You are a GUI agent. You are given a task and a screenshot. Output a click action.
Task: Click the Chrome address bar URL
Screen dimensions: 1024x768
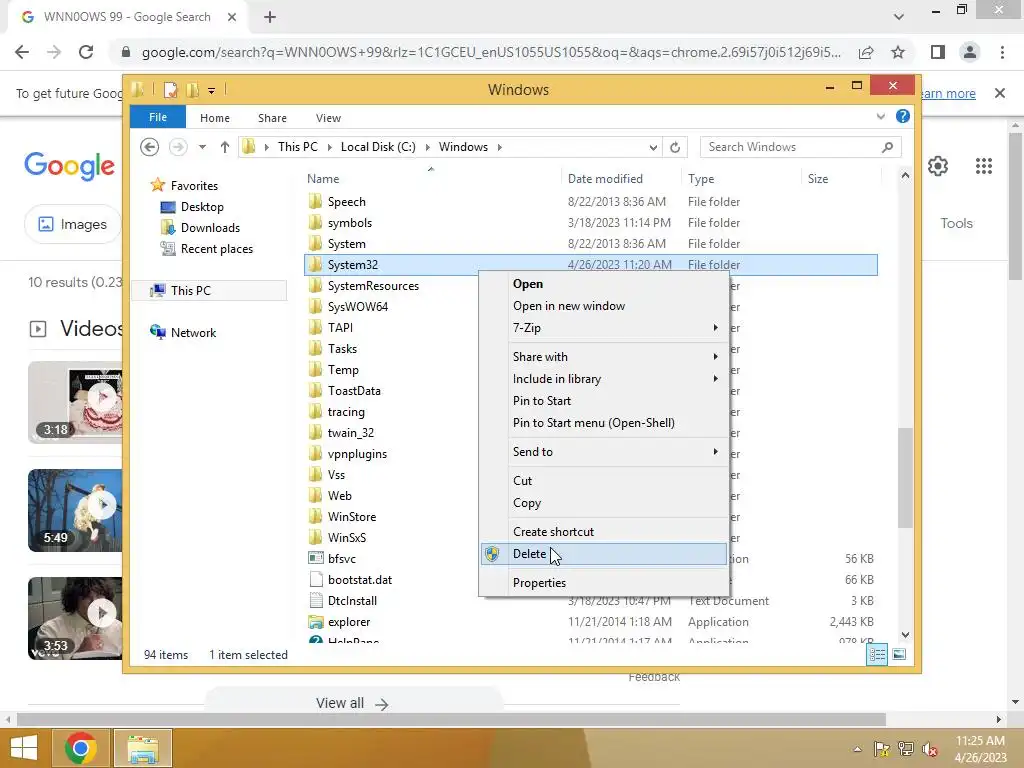click(491, 52)
